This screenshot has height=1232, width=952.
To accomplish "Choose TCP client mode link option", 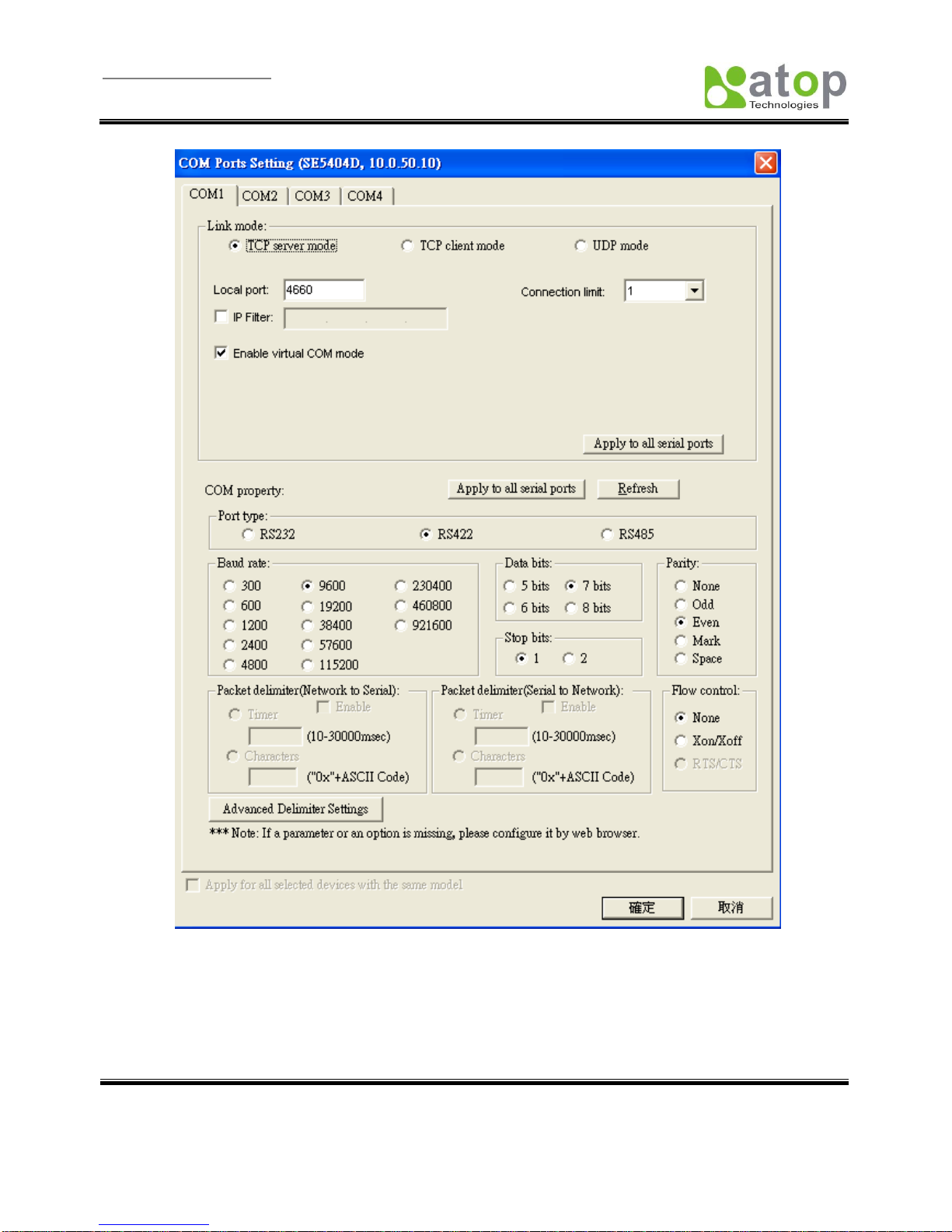I will point(406,246).
